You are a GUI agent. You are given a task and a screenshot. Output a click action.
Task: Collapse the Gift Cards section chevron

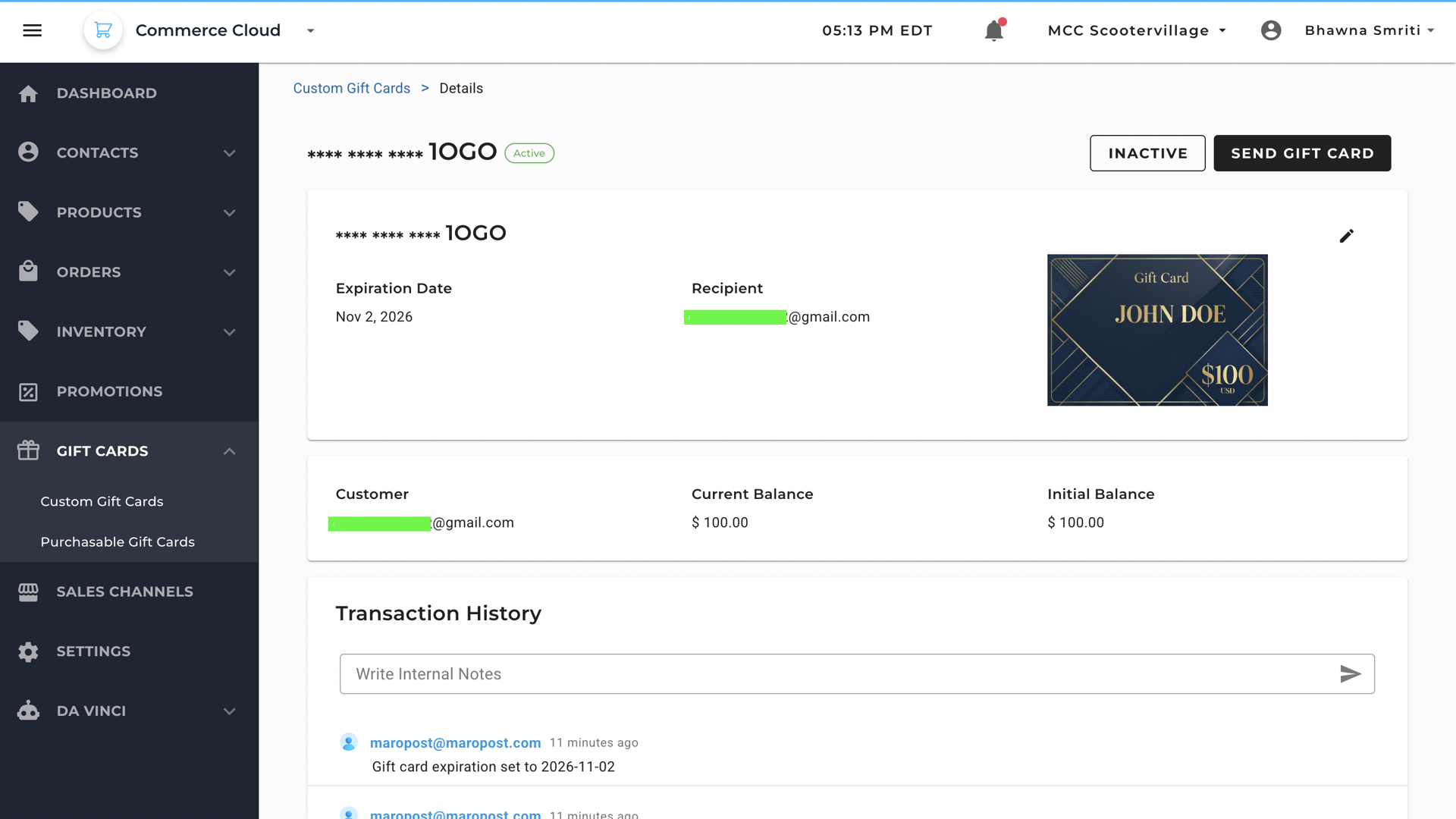(x=229, y=451)
